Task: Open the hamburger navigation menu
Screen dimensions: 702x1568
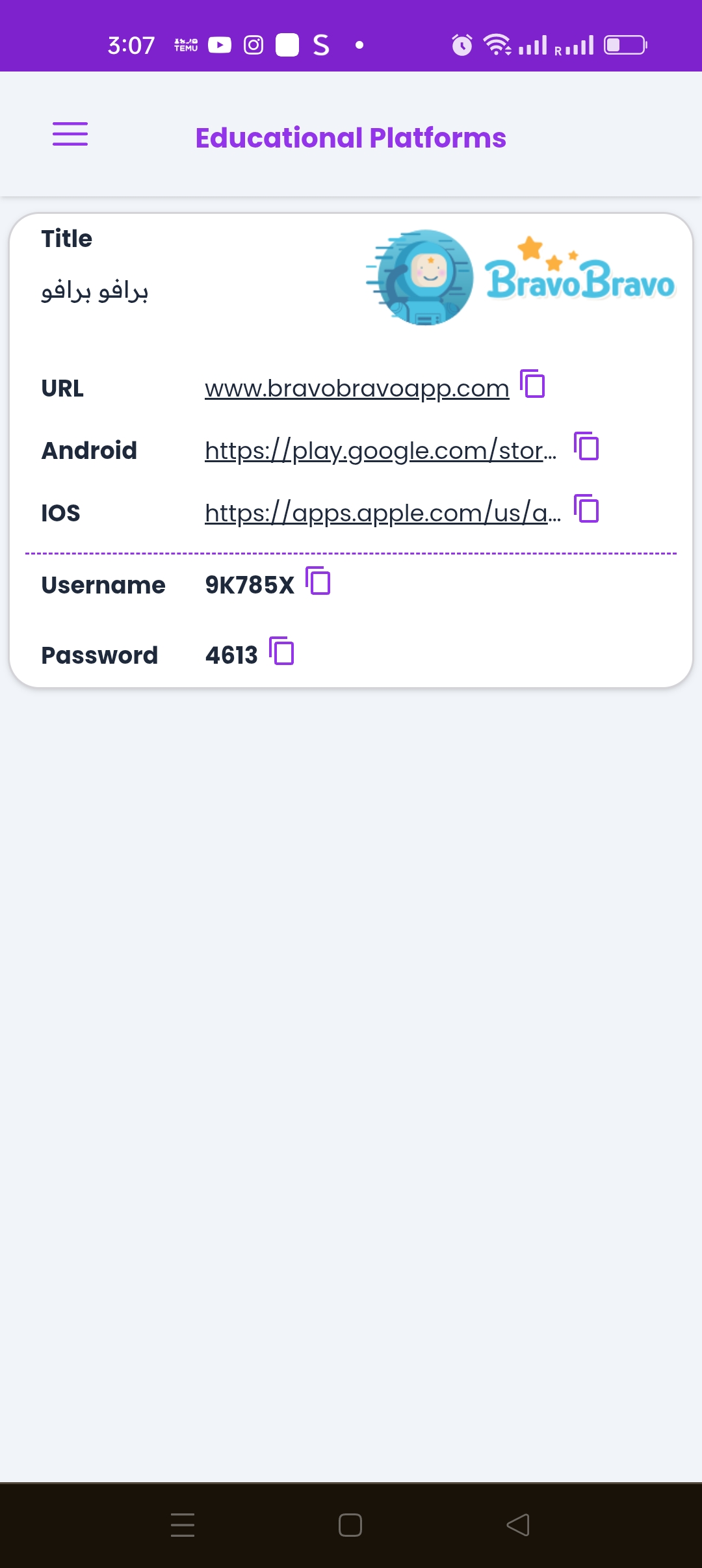Action: pos(70,134)
